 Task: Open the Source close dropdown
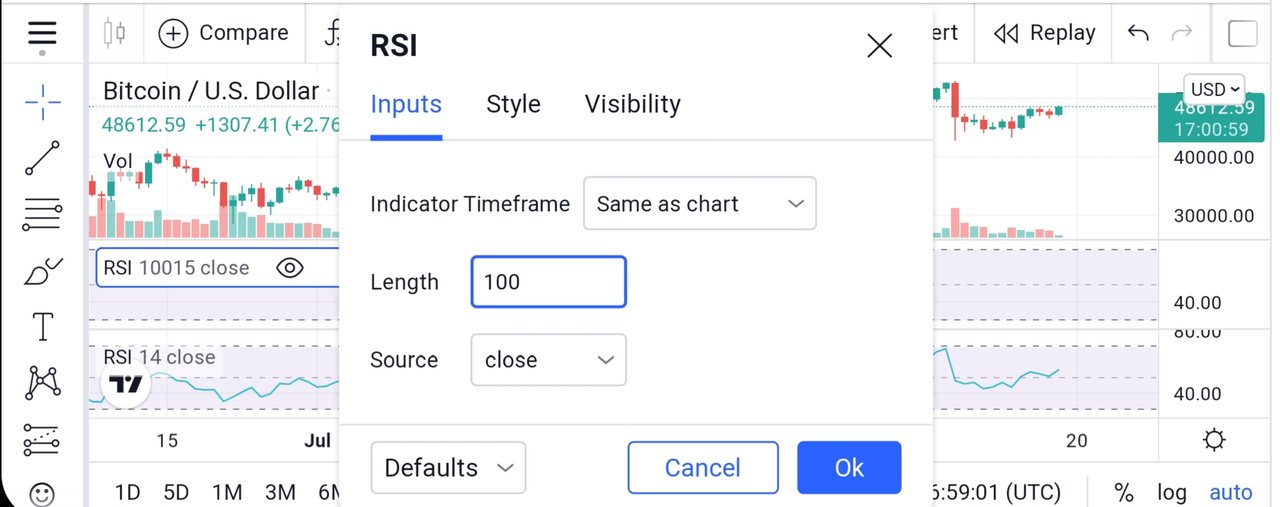(549, 360)
